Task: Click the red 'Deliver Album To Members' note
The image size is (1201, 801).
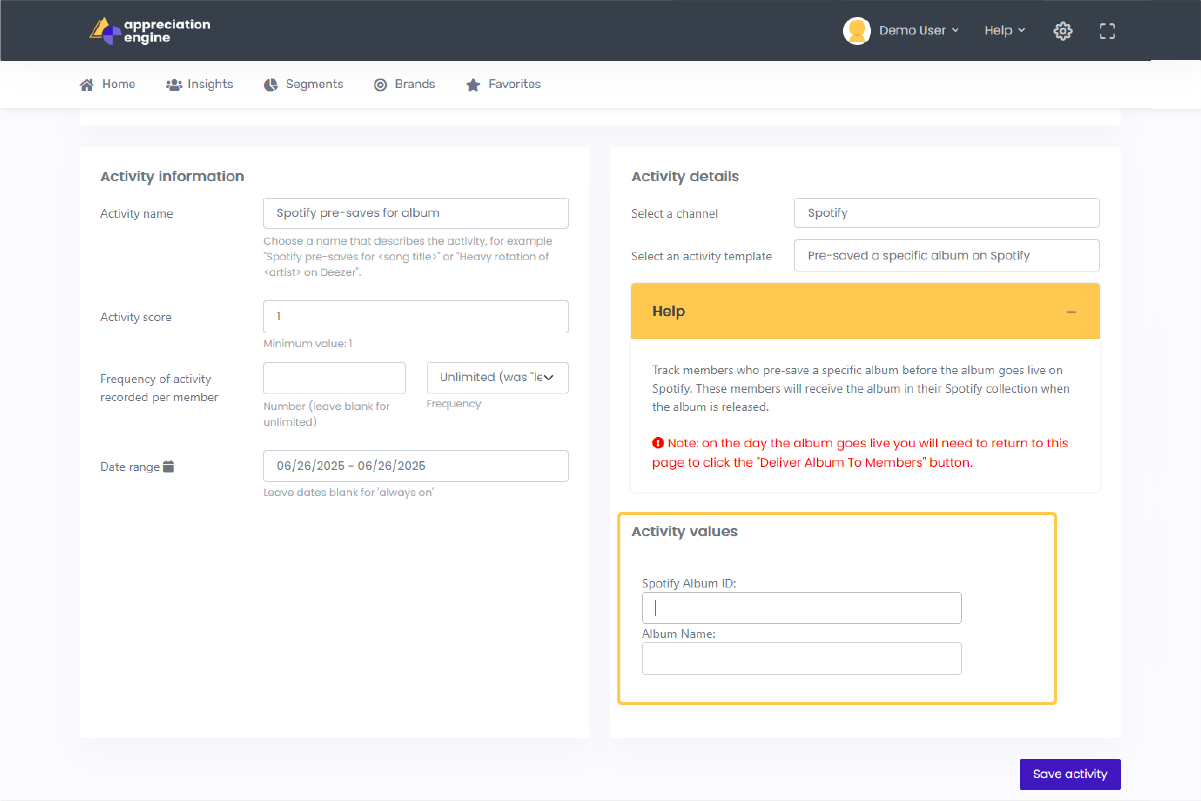Action: tap(860, 453)
